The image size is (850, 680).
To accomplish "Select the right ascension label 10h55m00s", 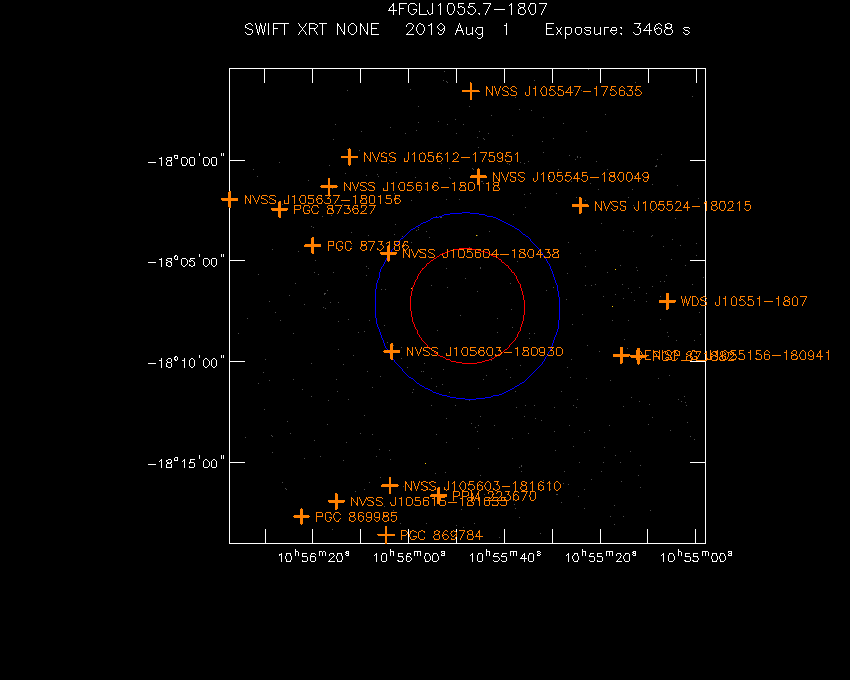I will click(x=696, y=557).
